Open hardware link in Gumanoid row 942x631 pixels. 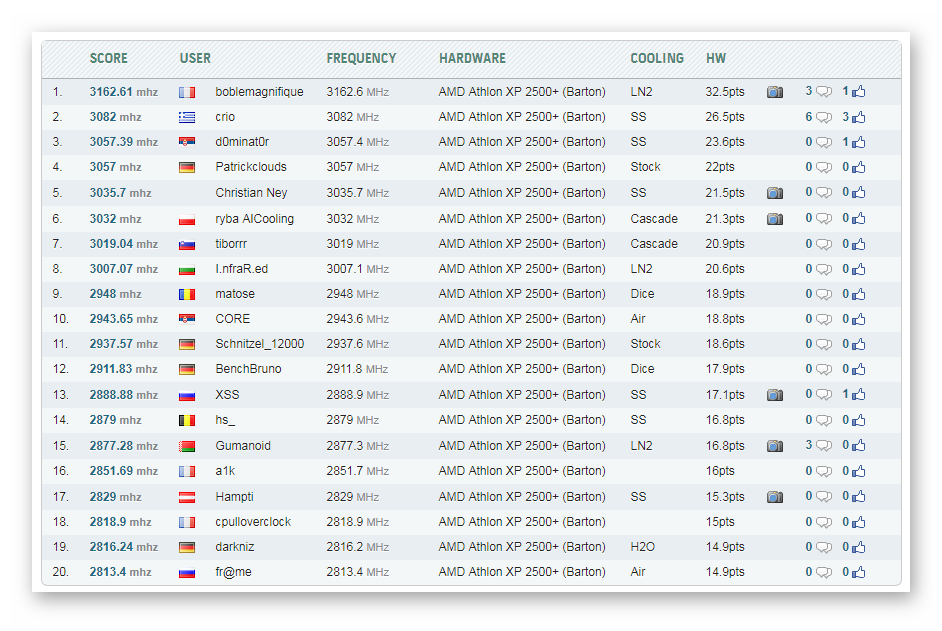(x=522, y=446)
